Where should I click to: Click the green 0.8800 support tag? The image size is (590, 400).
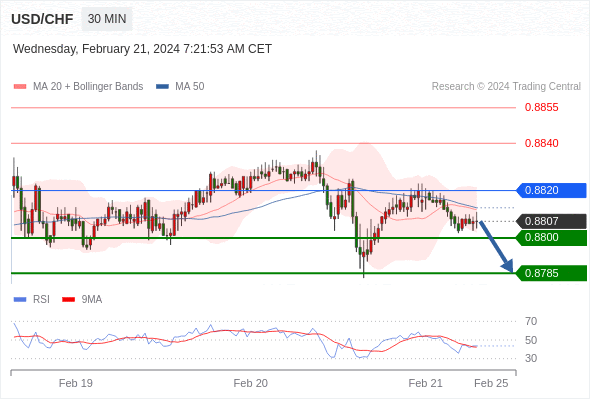(x=551, y=238)
